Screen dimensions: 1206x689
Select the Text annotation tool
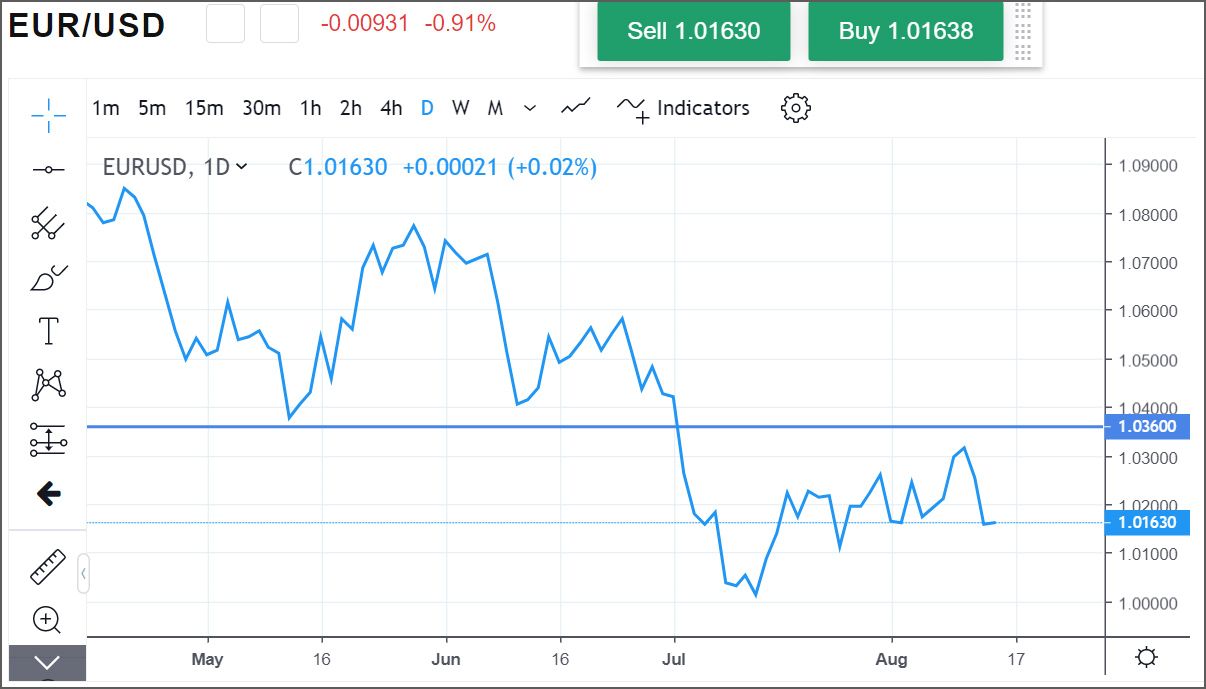pos(48,331)
